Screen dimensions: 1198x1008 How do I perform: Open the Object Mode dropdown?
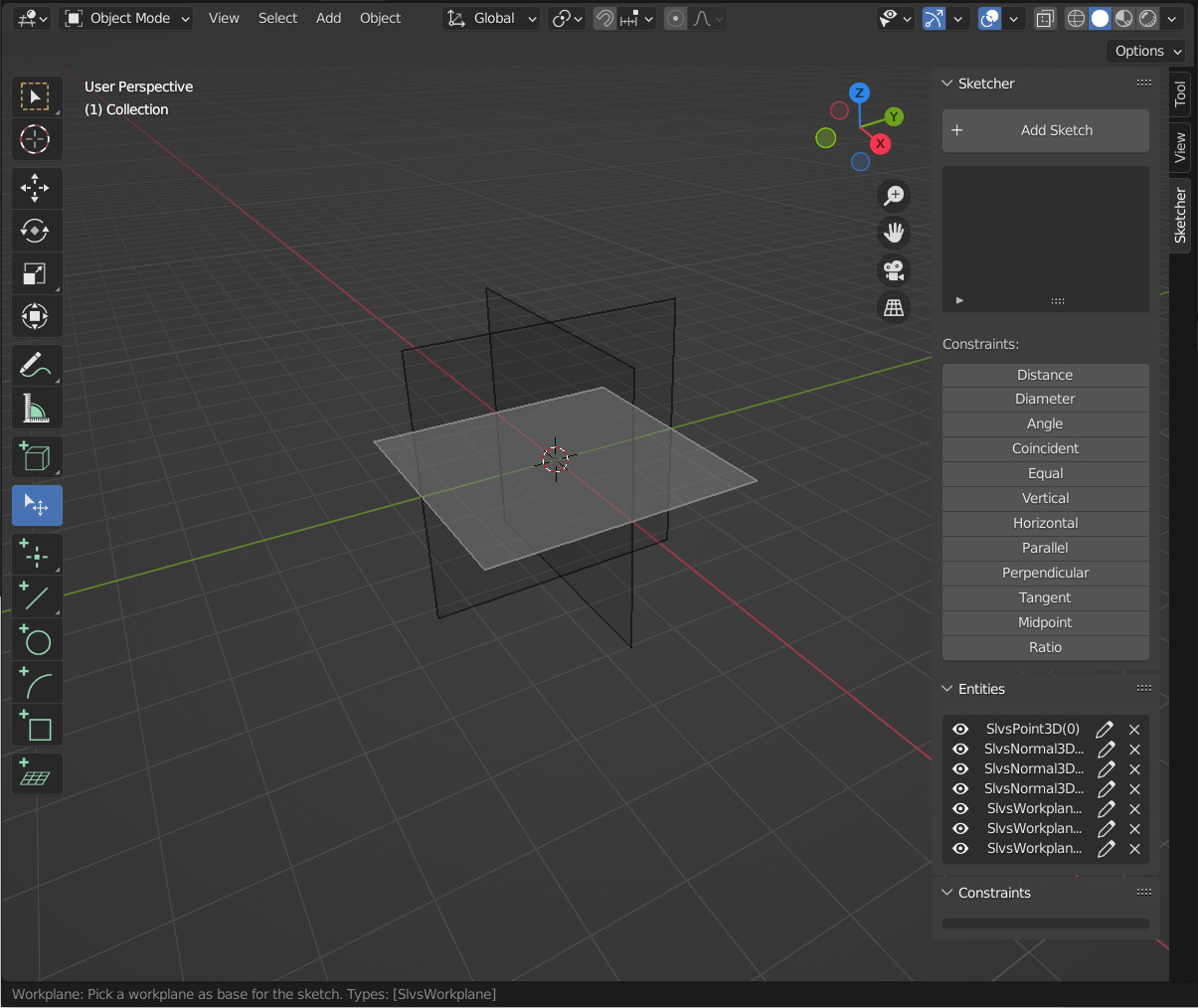pyautogui.click(x=126, y=18)
